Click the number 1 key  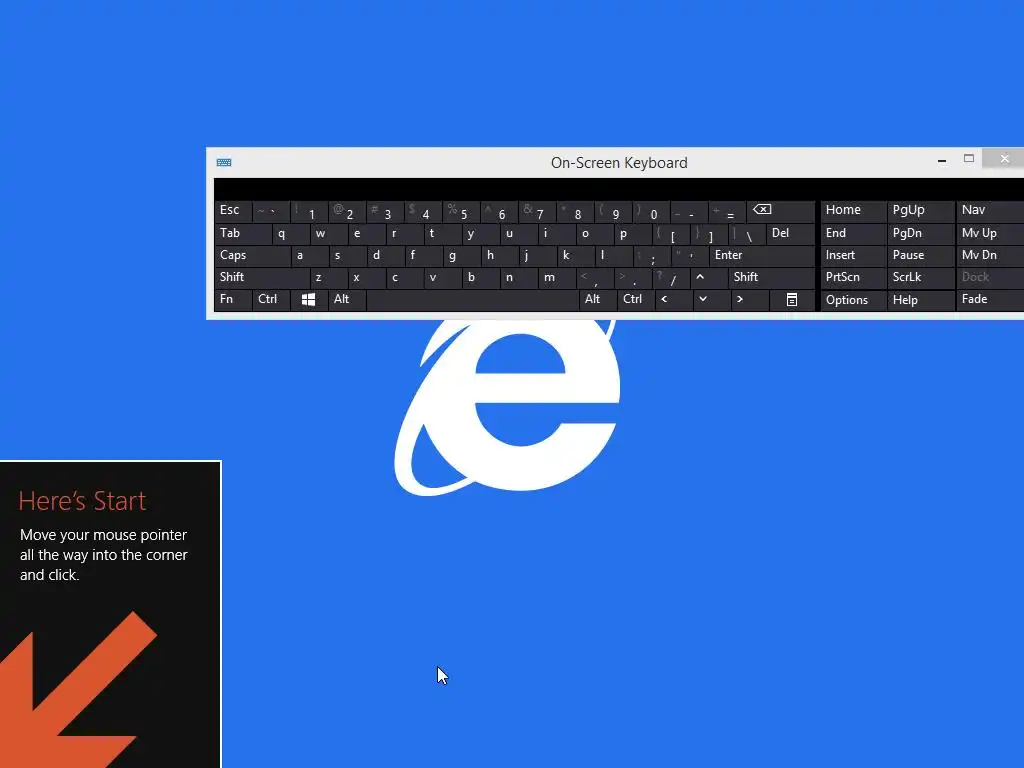coord(309,211)
